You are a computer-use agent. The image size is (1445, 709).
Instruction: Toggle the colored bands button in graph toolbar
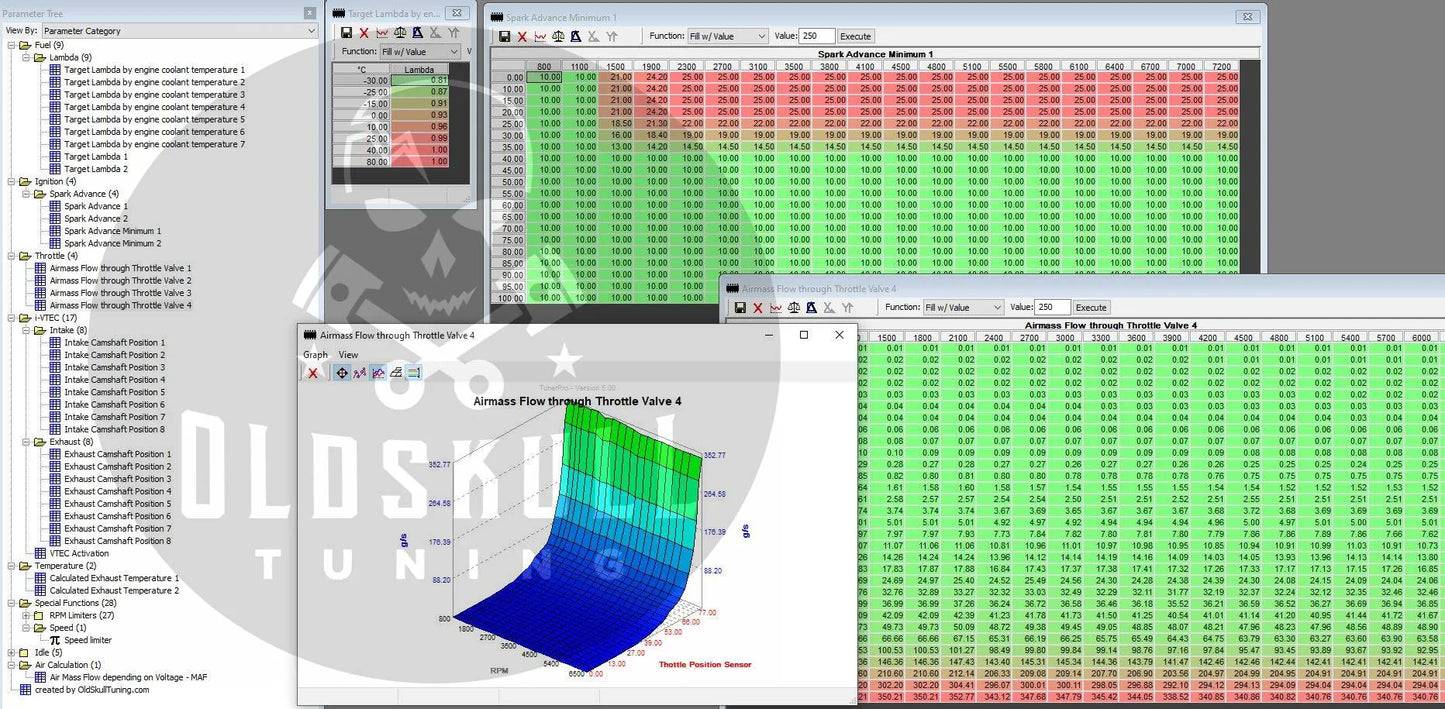[414, 373]
